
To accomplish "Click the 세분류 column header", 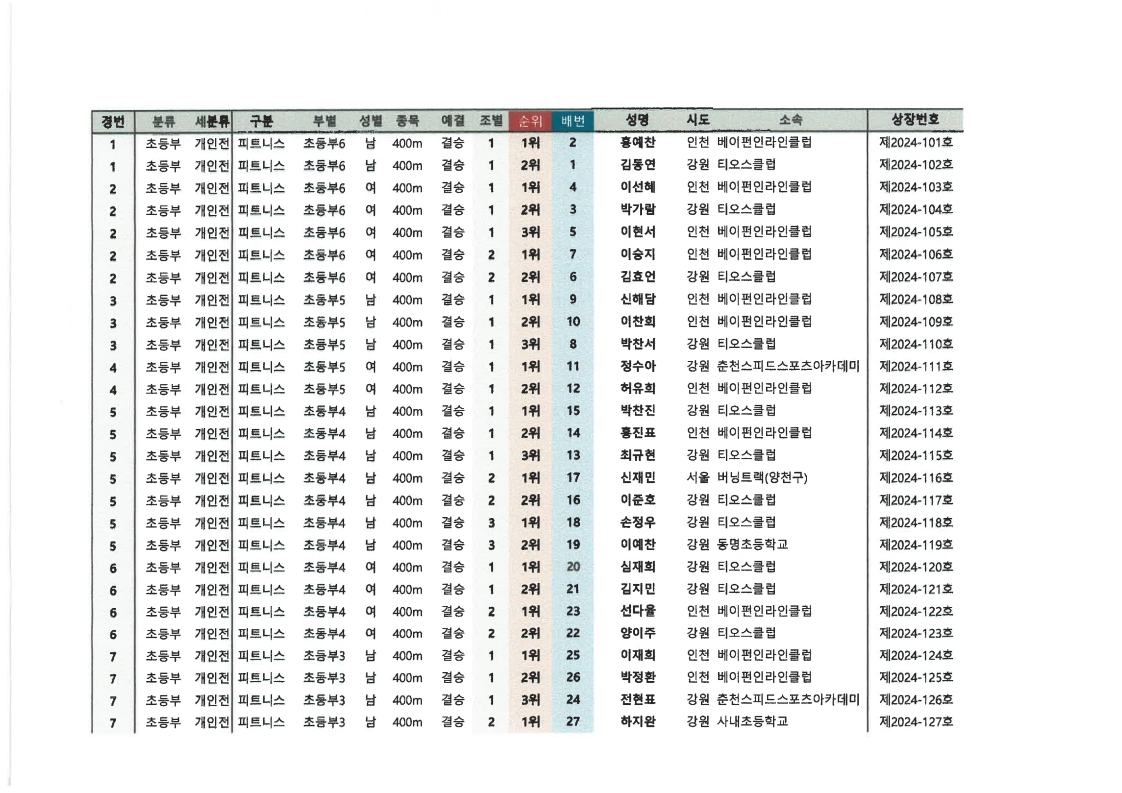I will 212,122.
